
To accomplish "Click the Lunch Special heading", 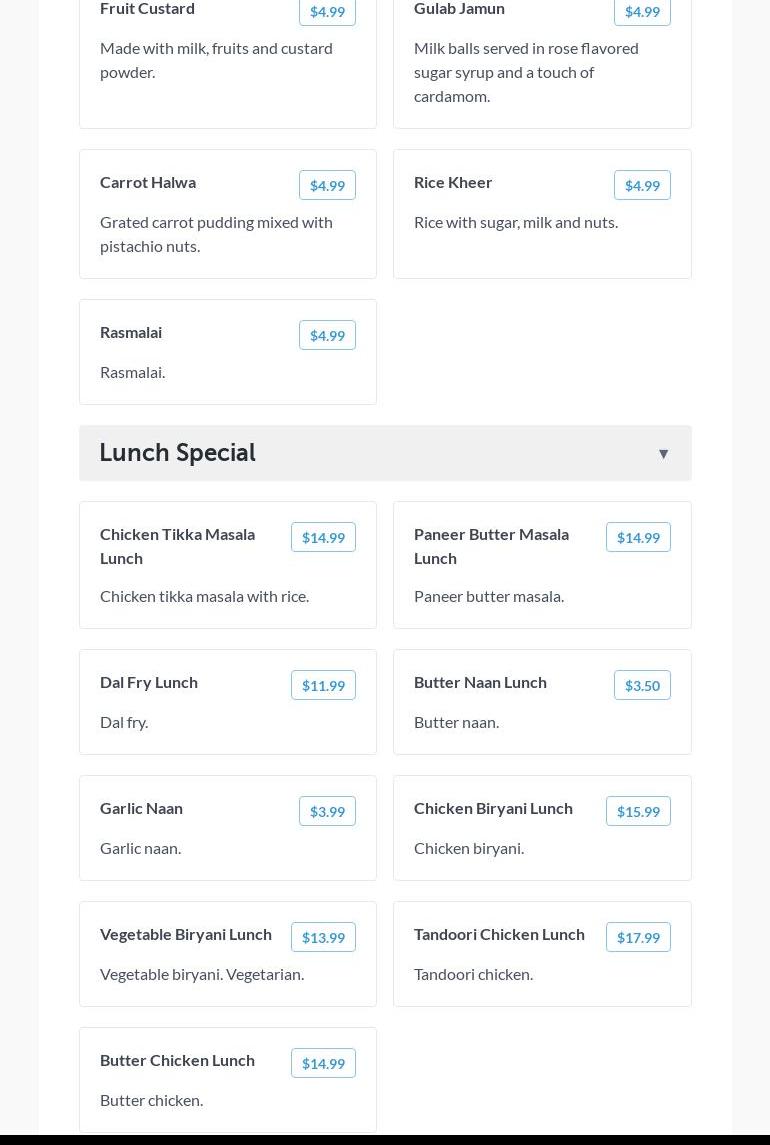I will coord(178,453).
